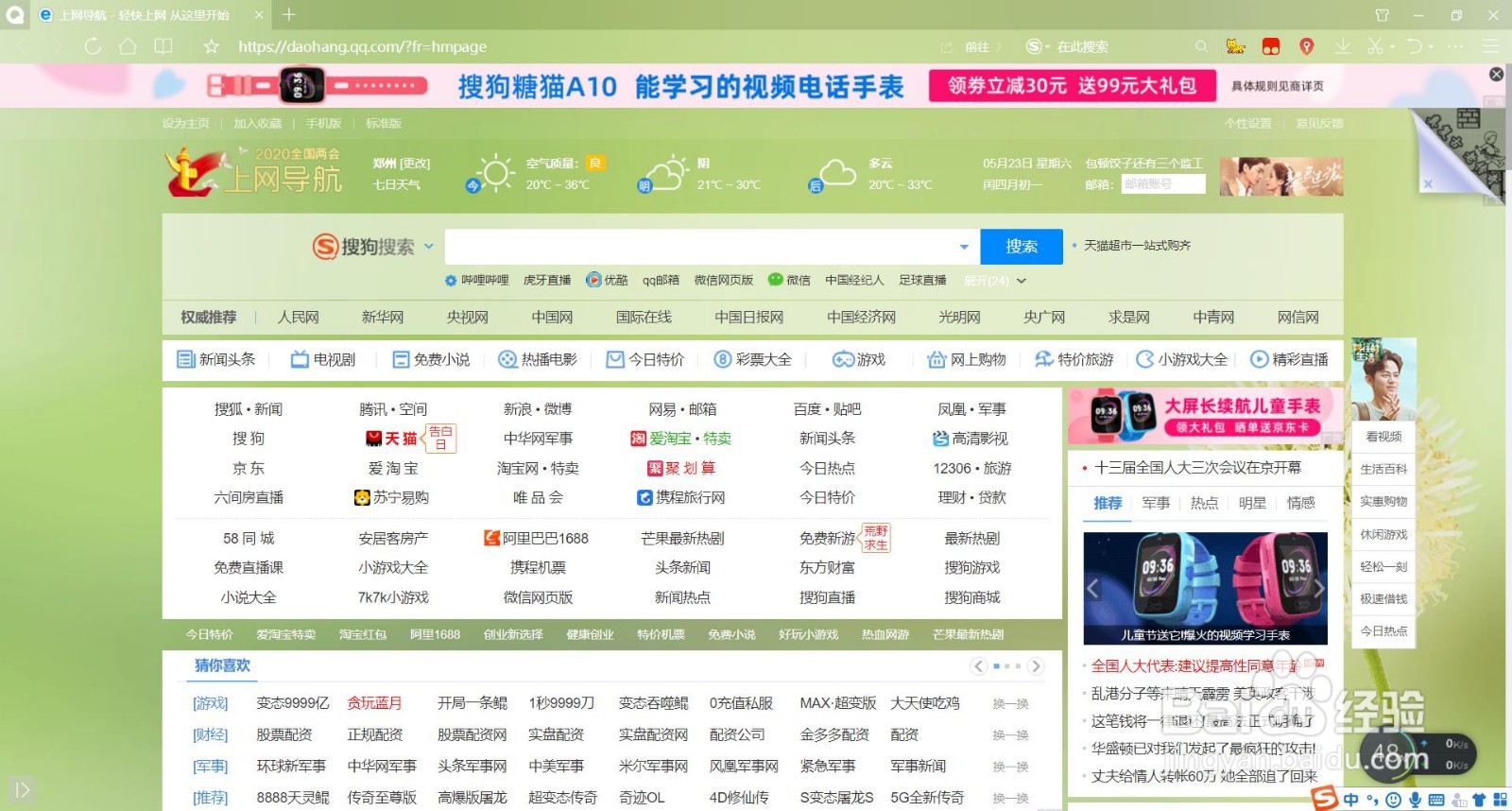
Task: Click the 邮箱账号 input field
Action: click(x=1163, y=184)
